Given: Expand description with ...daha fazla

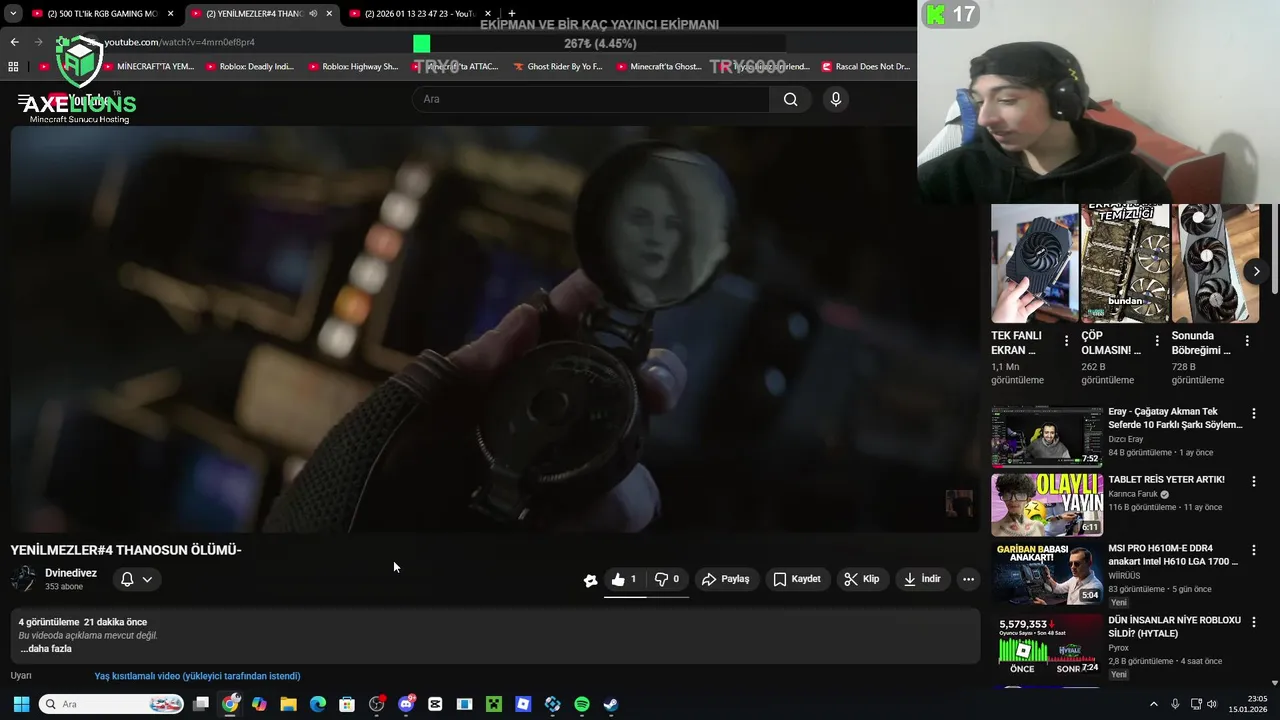Looking at the screenshot, I should click(x=46, y=649).
